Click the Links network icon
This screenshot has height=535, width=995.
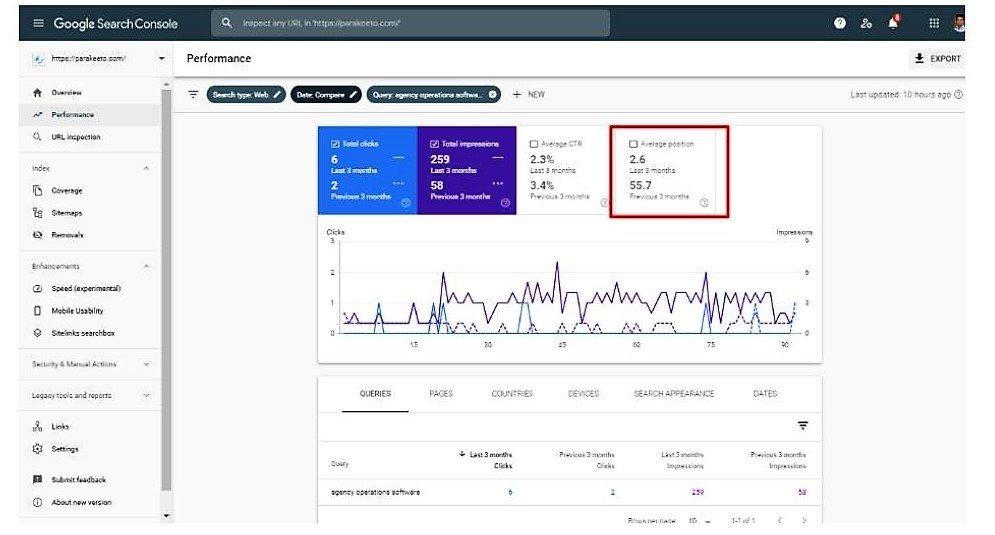point(37,426)
